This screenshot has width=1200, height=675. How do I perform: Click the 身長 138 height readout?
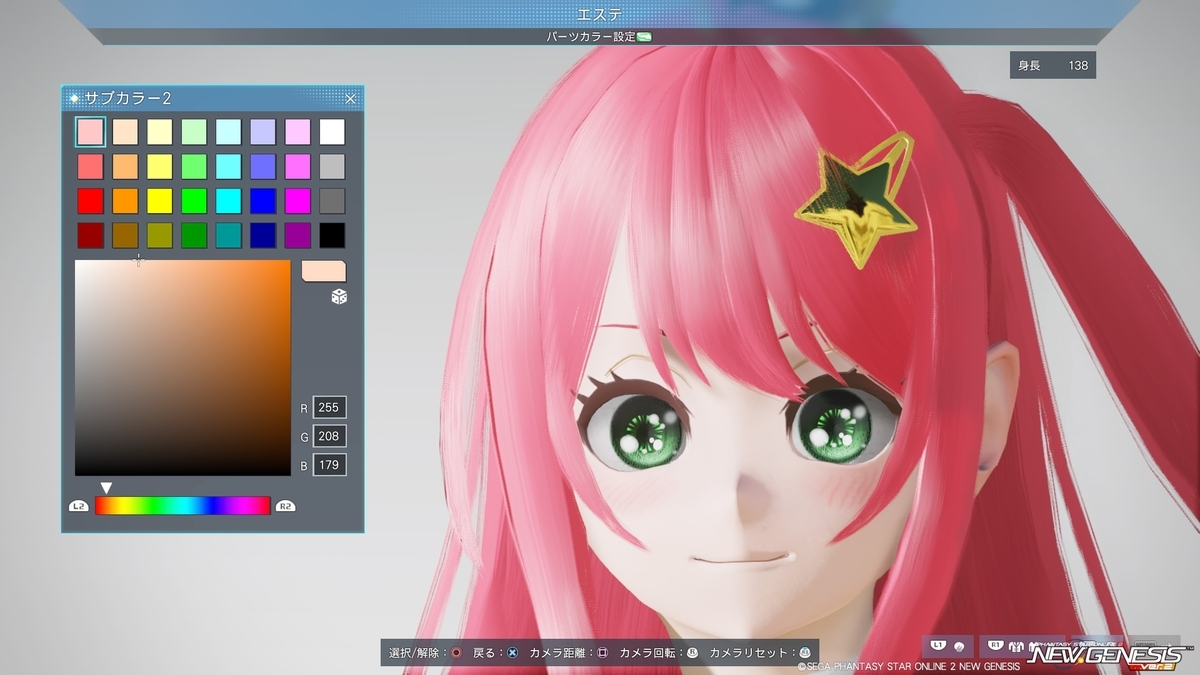coord(1053,65)
